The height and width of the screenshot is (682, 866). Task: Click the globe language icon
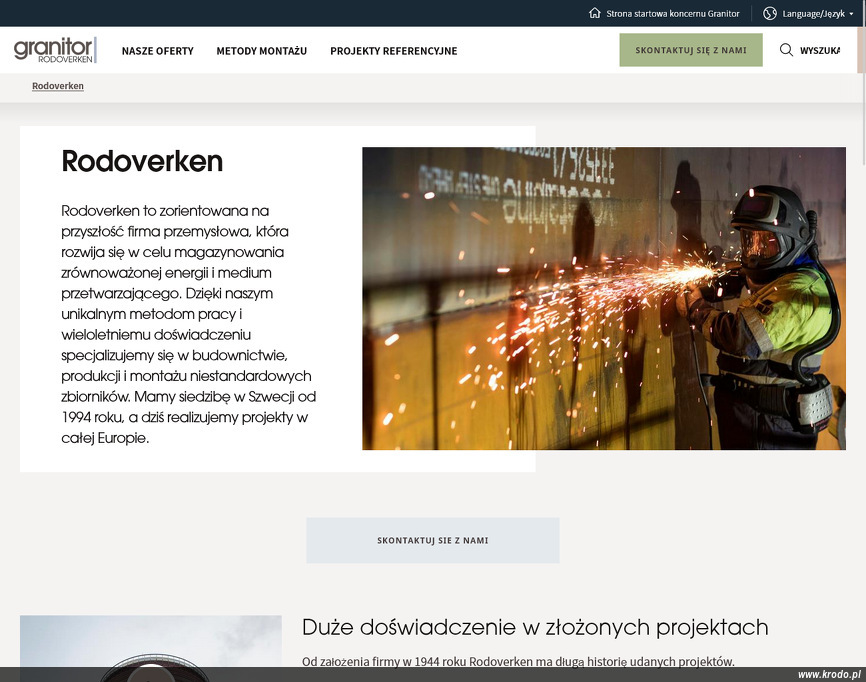click(769, 14)
